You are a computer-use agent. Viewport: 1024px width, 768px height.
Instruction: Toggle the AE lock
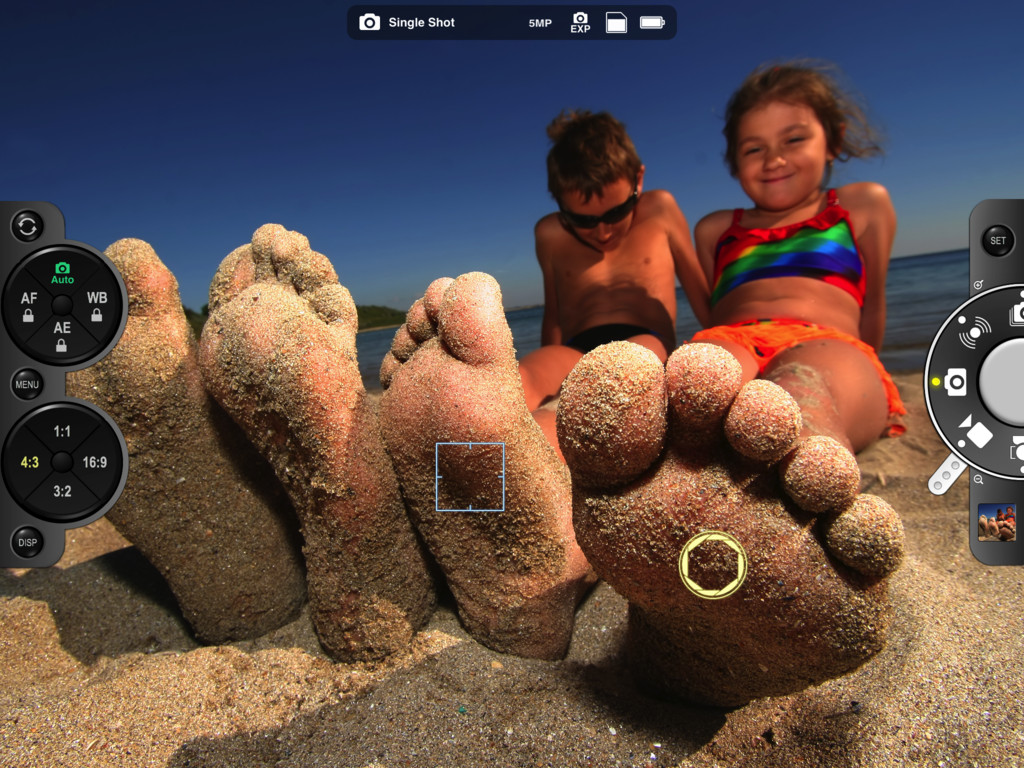[62, 336]
